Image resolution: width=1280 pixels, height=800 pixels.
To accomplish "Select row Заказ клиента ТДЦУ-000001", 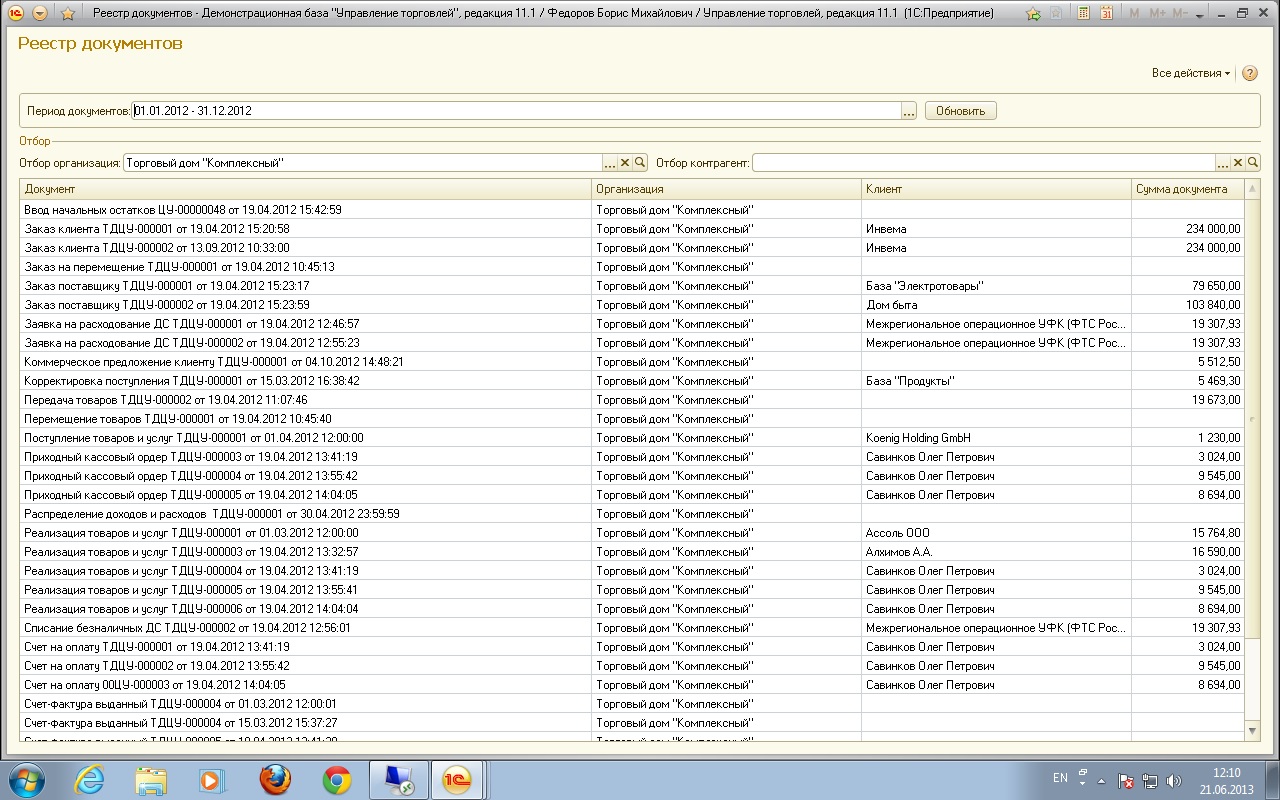I will (x=633, y=229).
